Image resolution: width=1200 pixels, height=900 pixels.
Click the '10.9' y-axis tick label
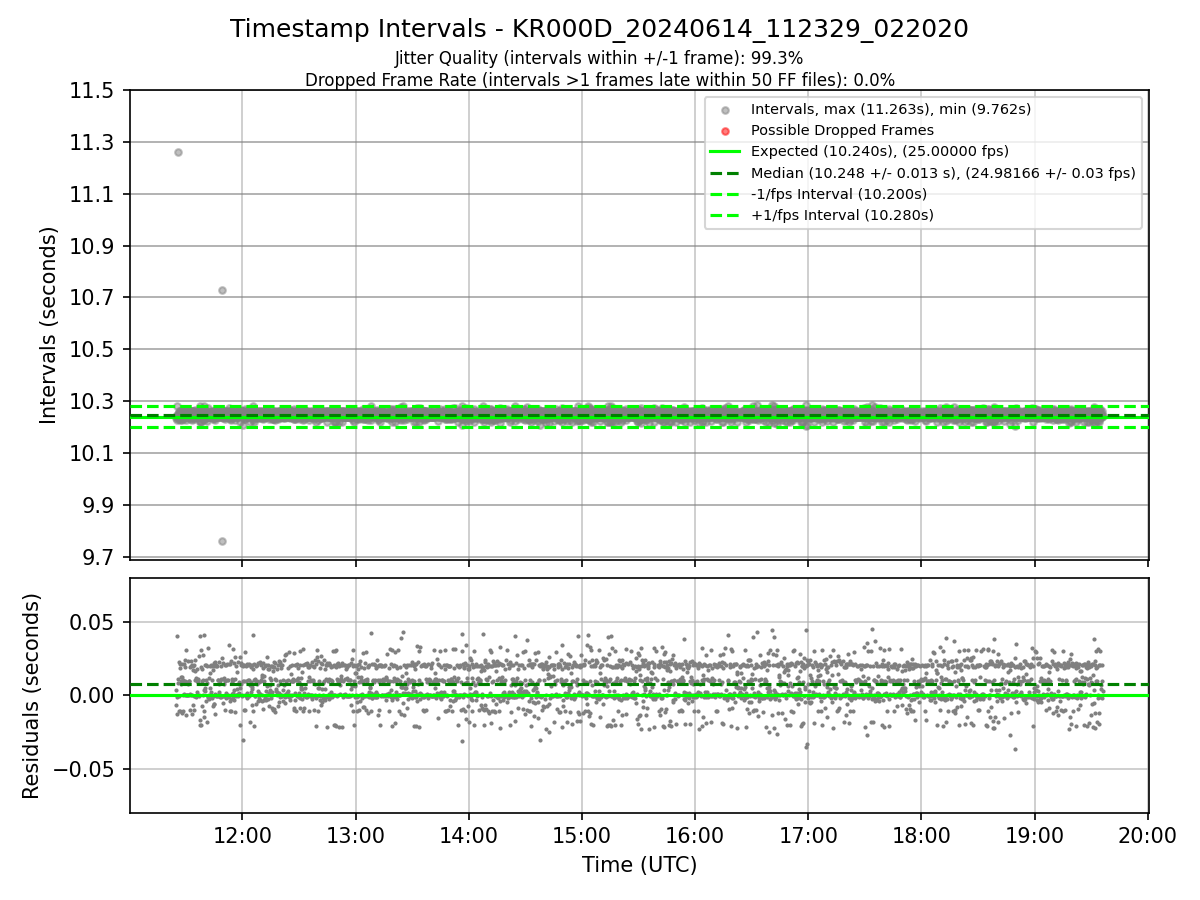click(x=94, y=246)
